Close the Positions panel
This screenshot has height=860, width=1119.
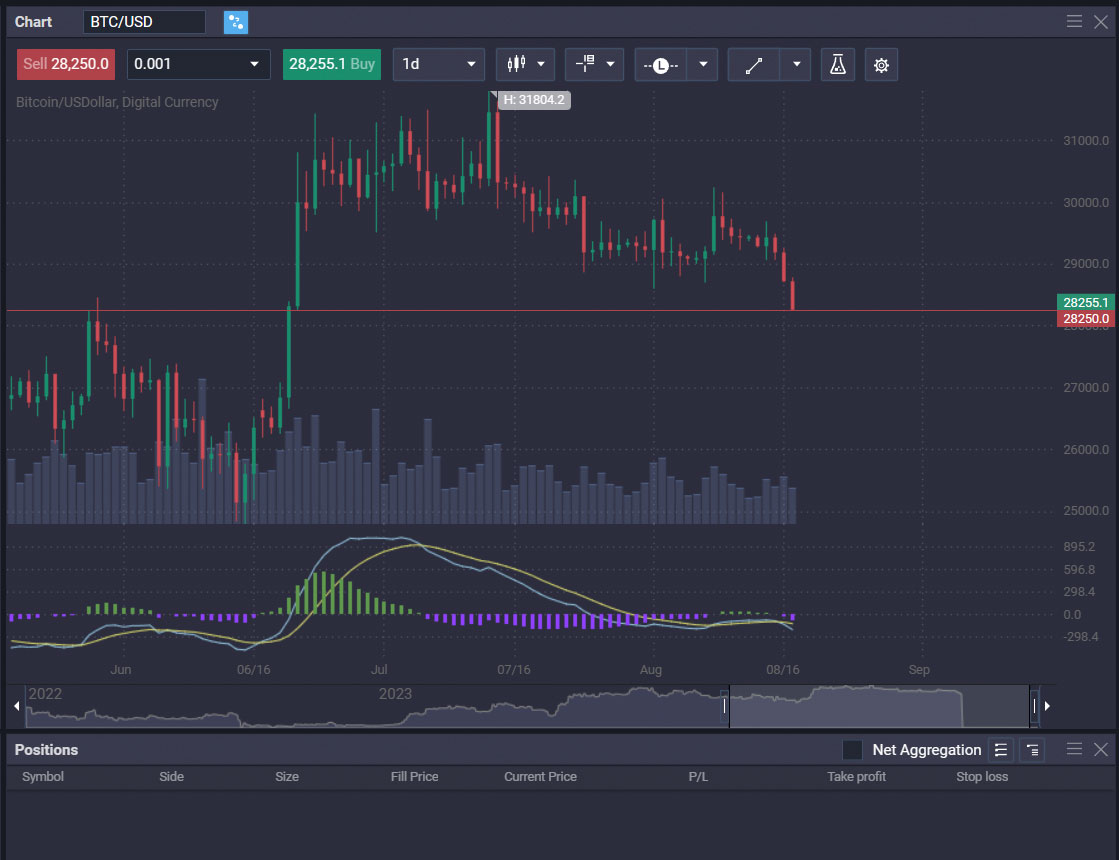point(1101,749)
